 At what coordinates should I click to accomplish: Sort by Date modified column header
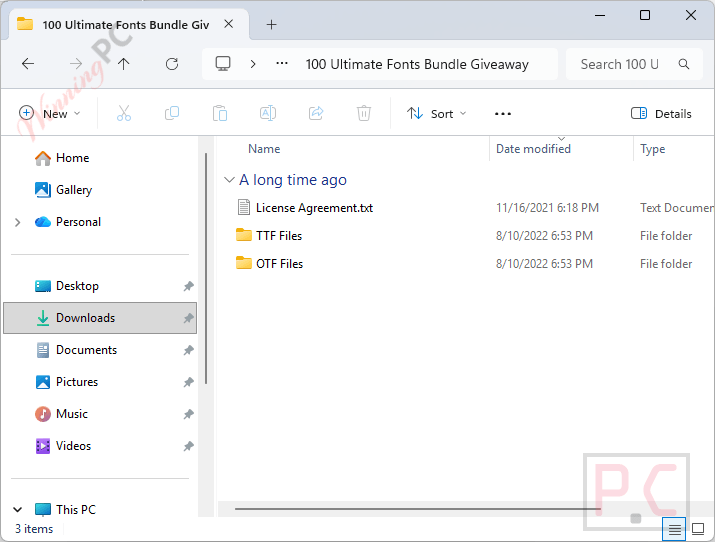click(533, 149)
